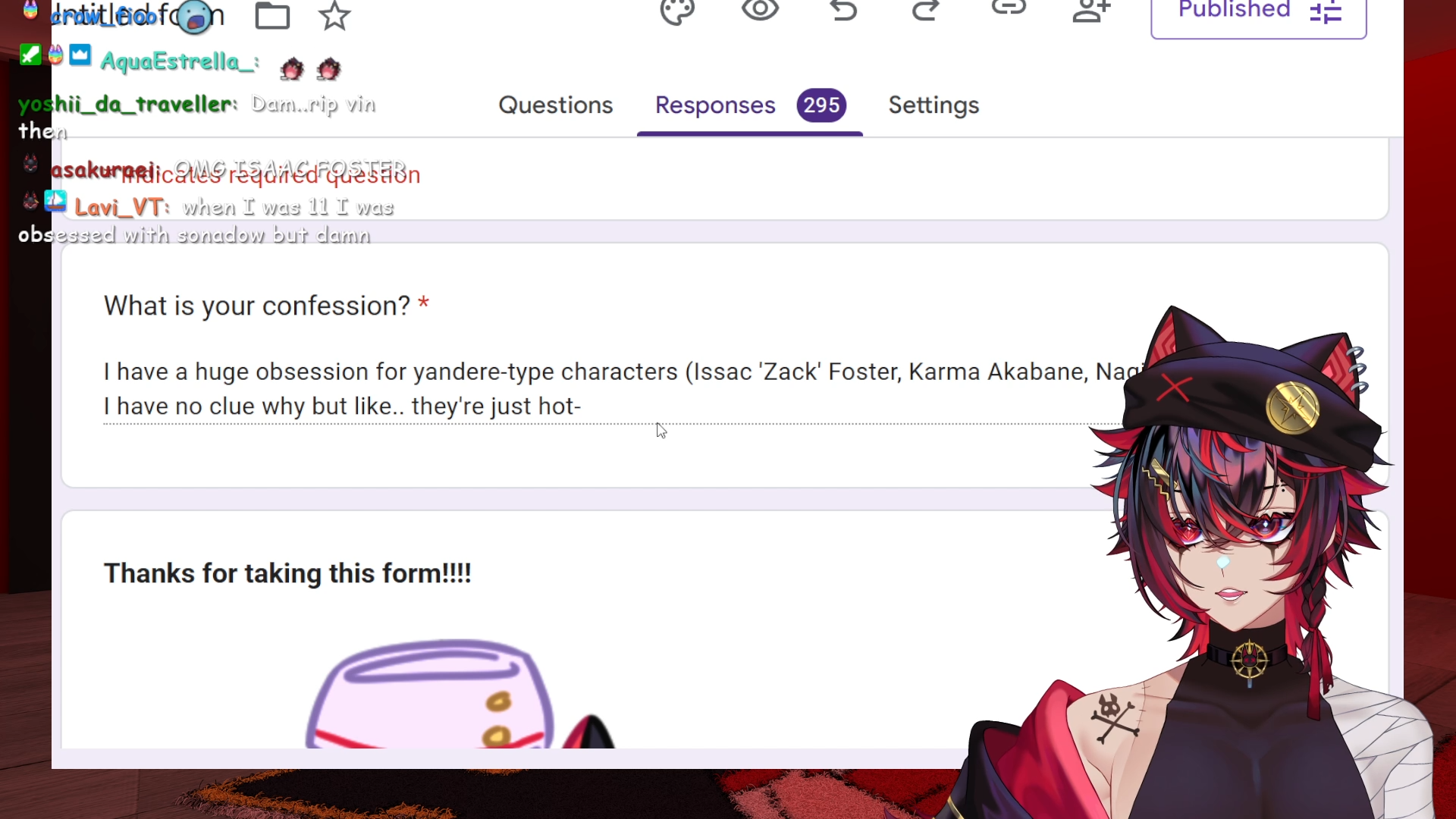Click the 295 responses count badge
Image resolution: width=1456 pixels, height=819 pixels.
pos(821,105)
